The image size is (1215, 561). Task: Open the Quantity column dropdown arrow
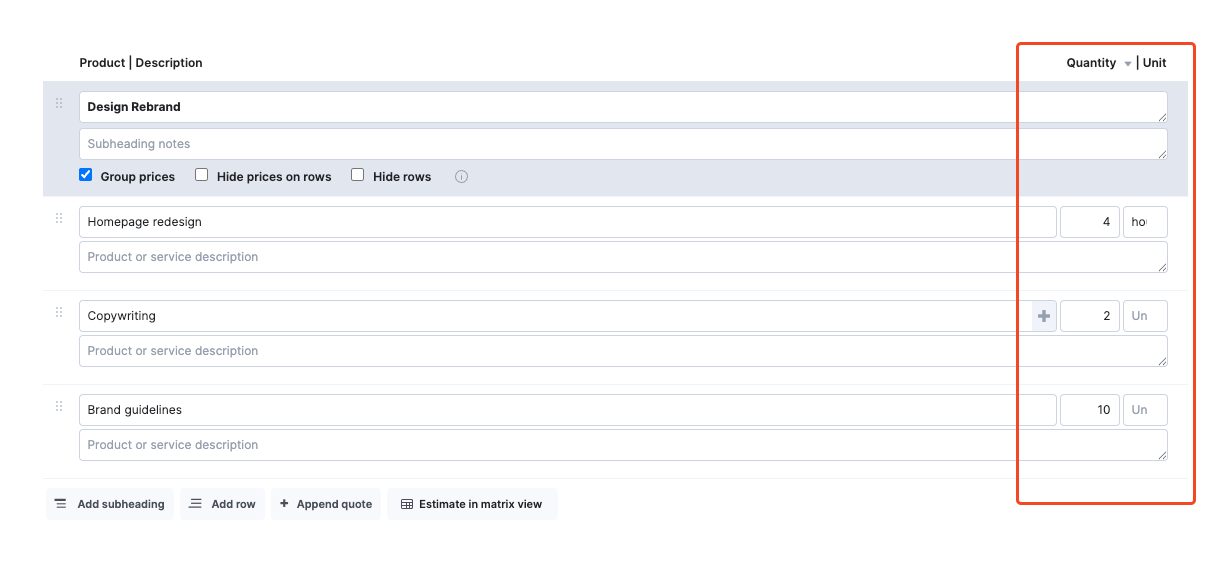pyautogui.click(x=1128, y=64)
